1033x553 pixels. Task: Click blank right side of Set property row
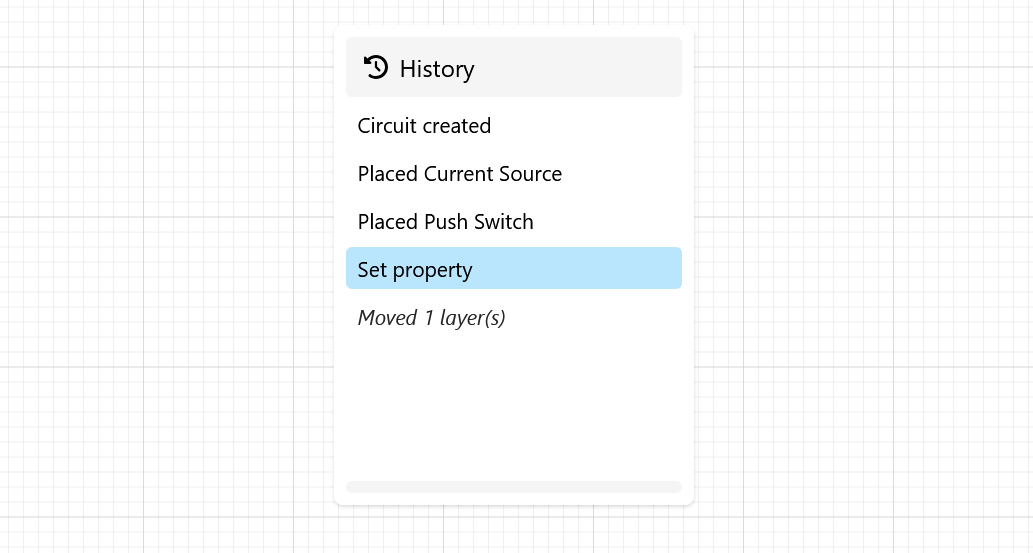click(600, 269)
